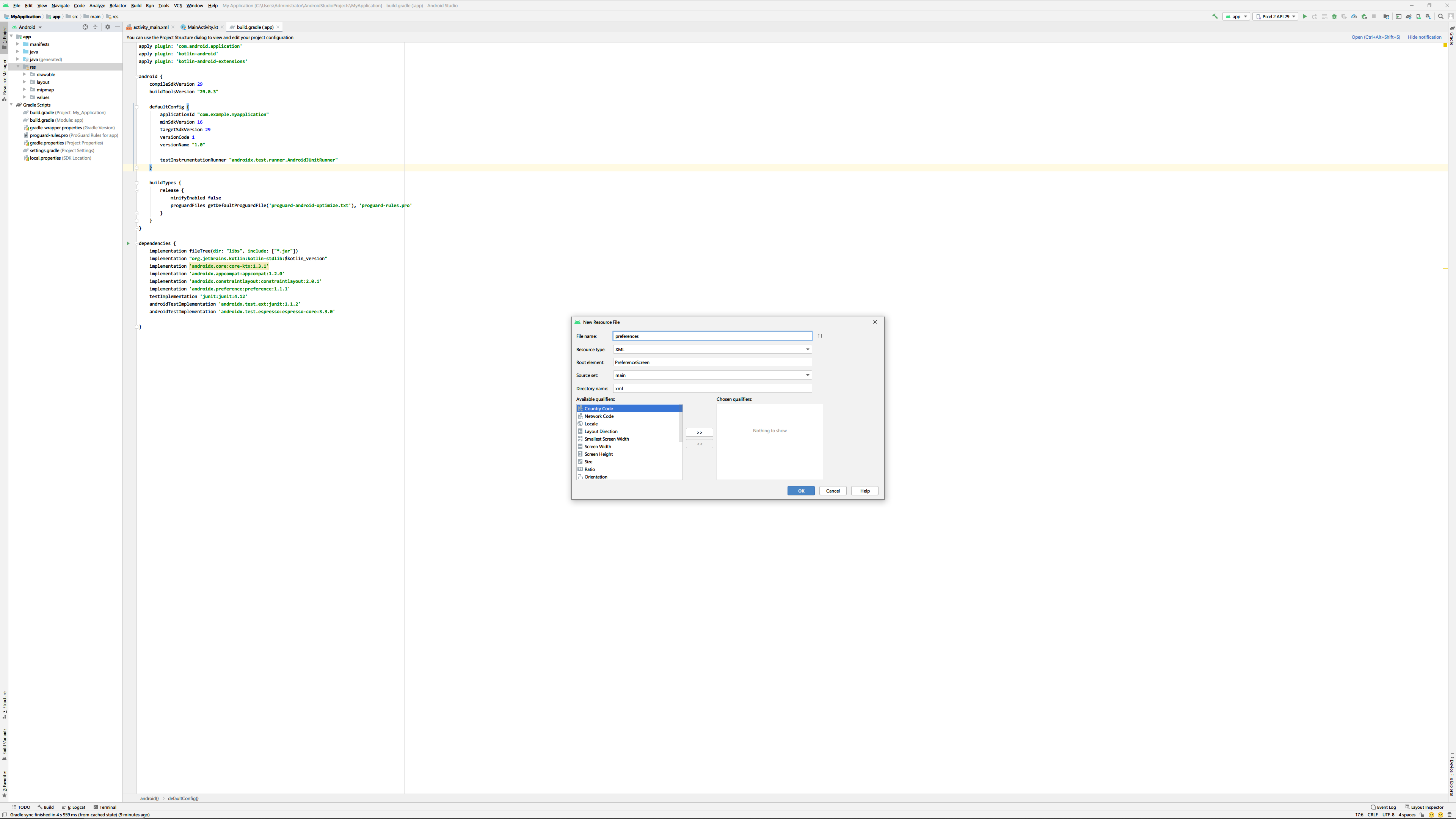1456x819 pixels.
Task: Click Collapse All icon in project panel
Action: [95, 27]
